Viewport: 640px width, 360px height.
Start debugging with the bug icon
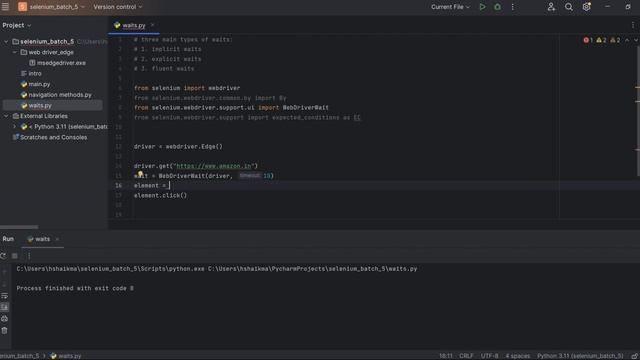[x=498, y=7]
